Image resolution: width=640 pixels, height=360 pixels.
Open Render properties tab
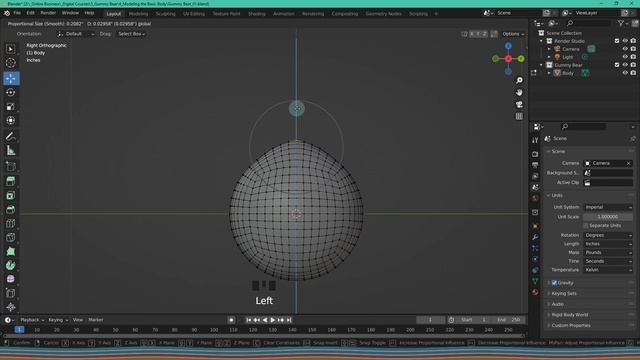535,154
